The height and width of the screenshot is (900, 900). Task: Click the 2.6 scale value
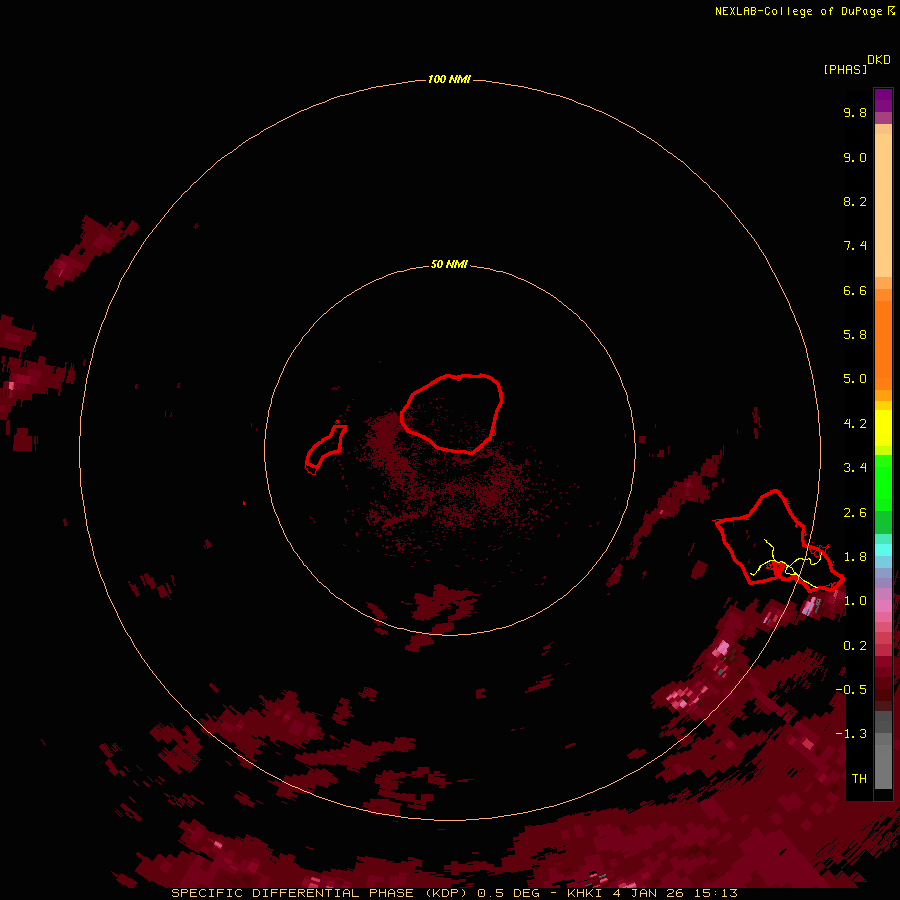[x=855, y=513]
